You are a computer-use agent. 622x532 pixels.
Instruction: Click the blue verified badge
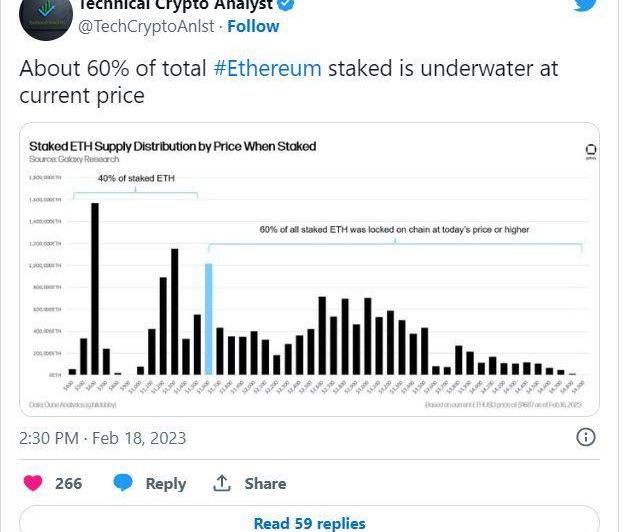[x=285, y=5]
